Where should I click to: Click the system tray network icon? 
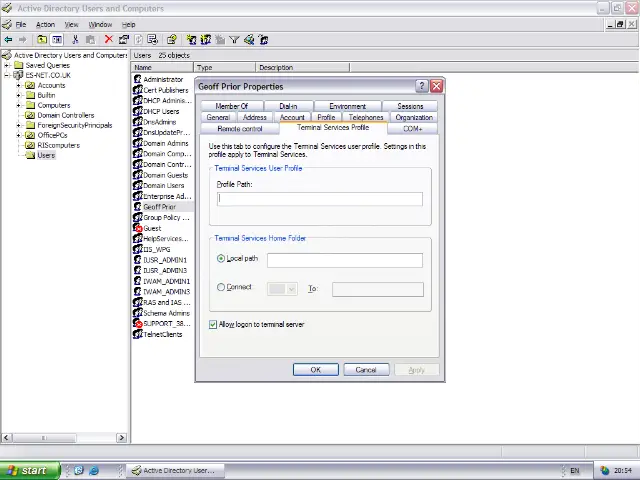[605, 471]
